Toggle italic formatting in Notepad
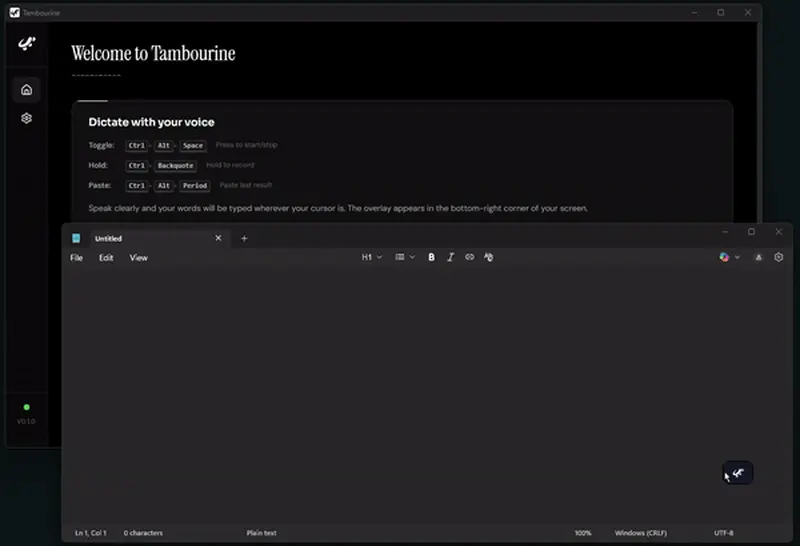Screen dimensions: 800x546 tap(450, 257)
